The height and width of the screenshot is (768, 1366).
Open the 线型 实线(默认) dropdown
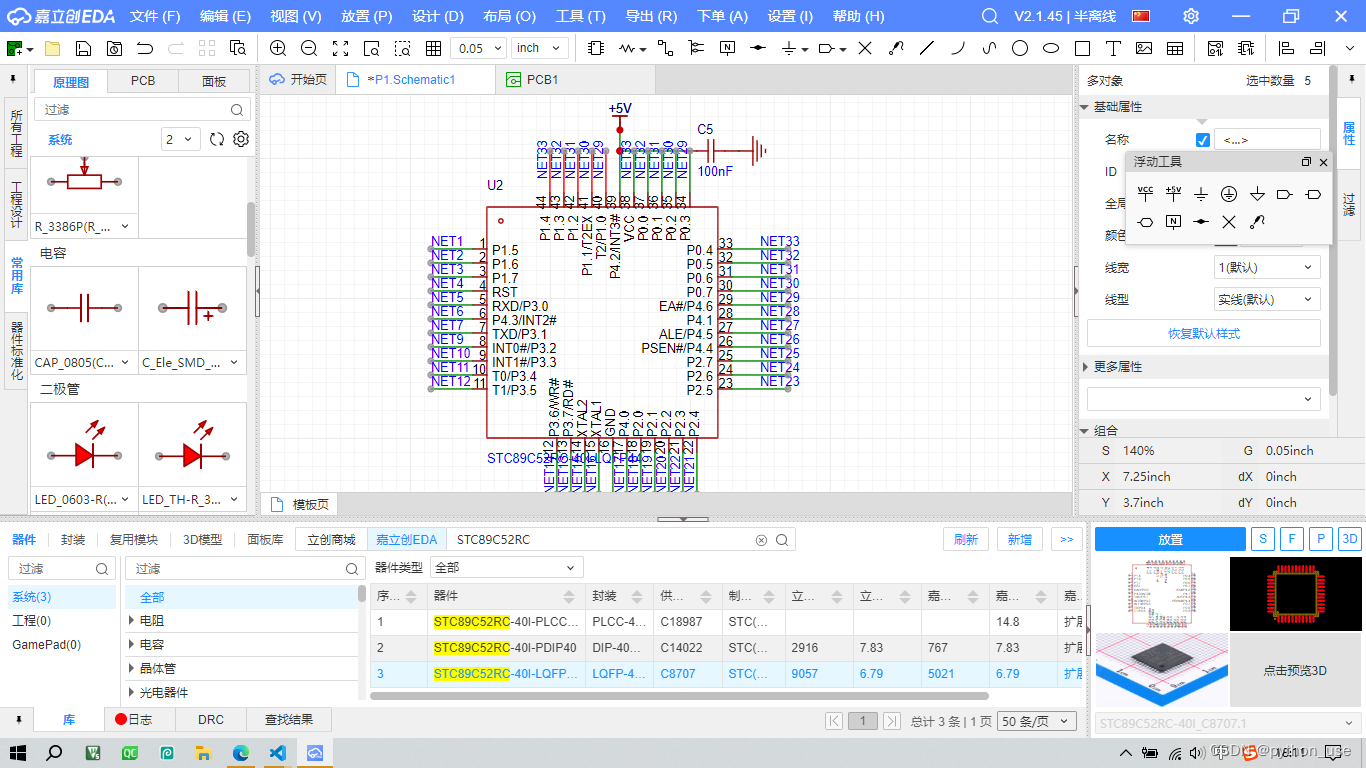[1267, 299]
